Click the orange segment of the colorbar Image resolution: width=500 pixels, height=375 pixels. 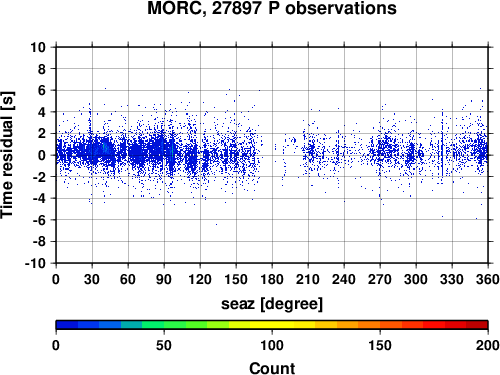(x=369, y=325)
